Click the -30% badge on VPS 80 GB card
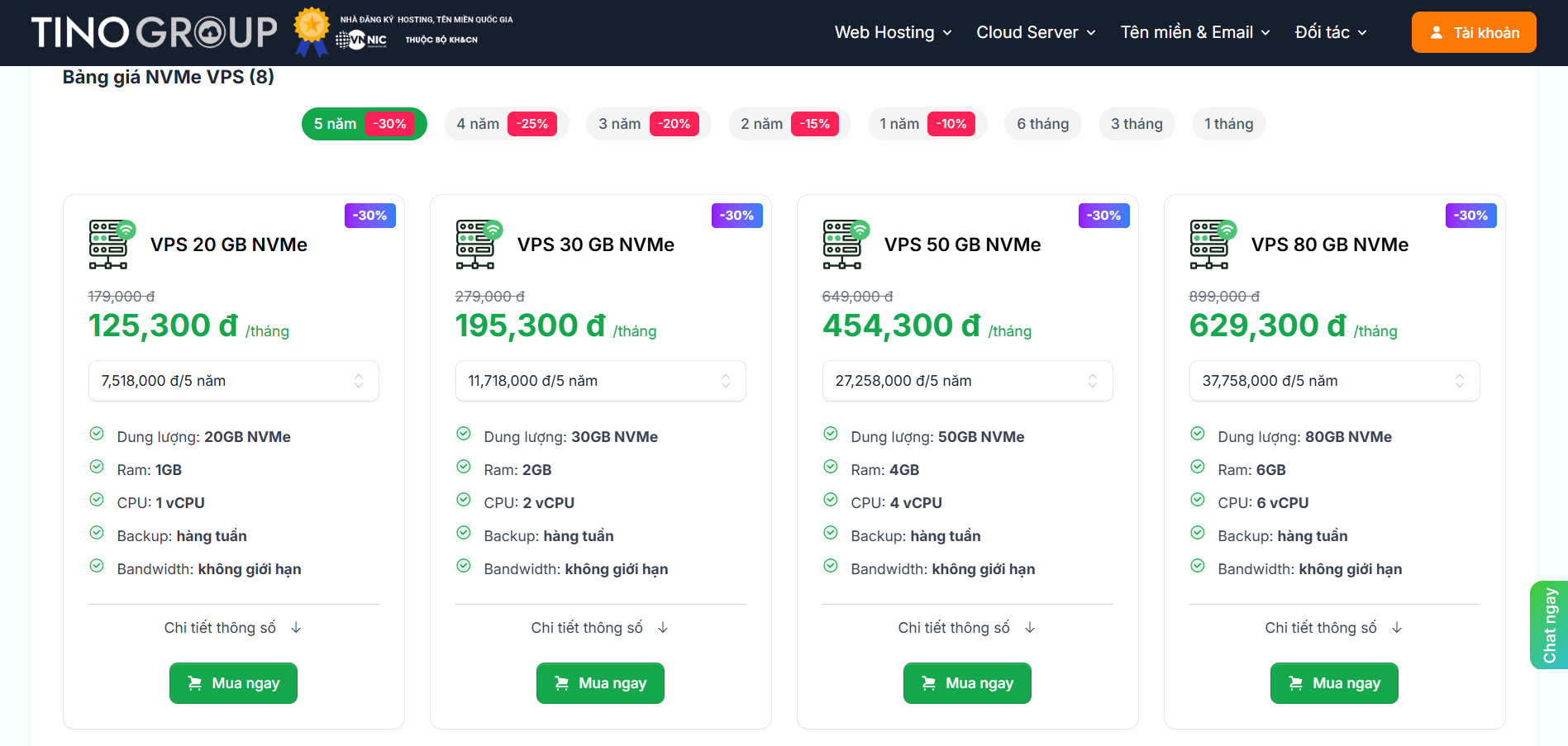The image size is (1568, 746). pyautogui.click(x=1470, y=216)
